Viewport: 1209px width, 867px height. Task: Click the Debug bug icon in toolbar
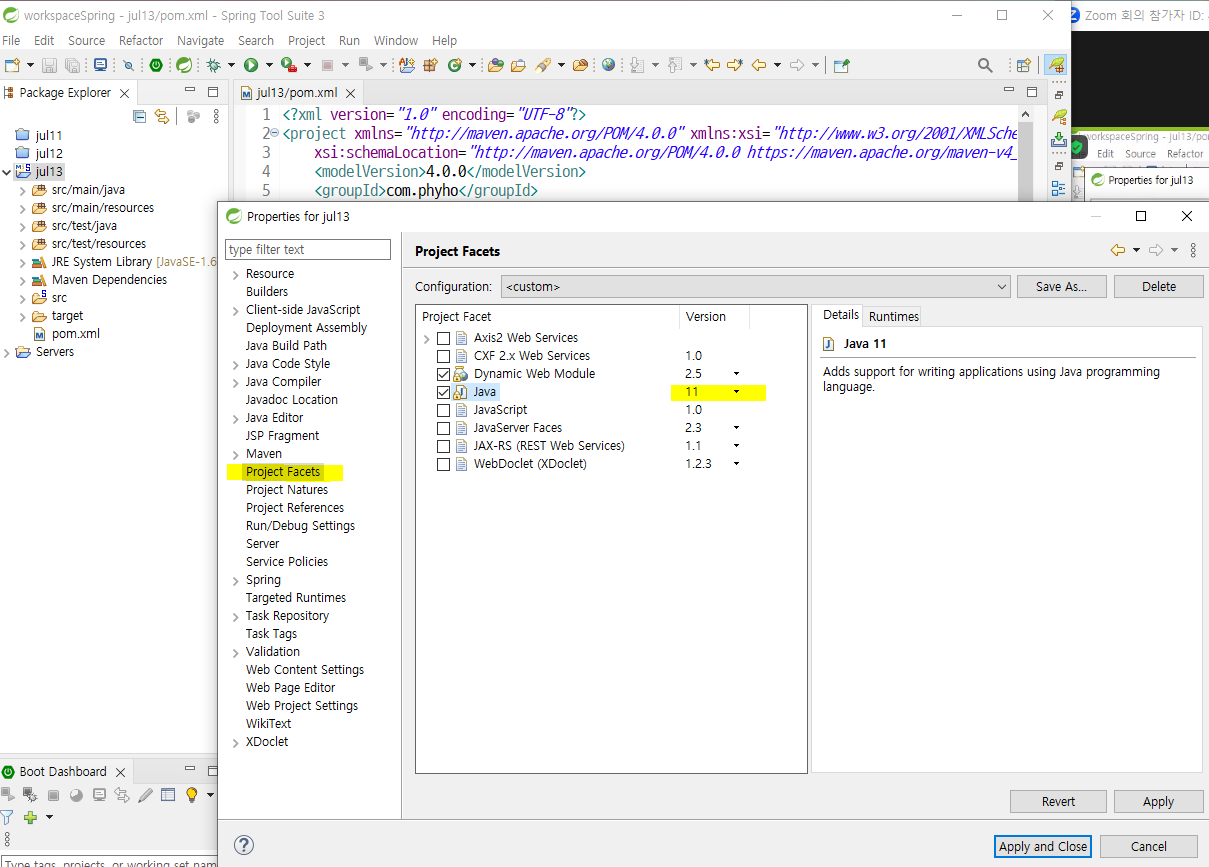click(213, 65)
